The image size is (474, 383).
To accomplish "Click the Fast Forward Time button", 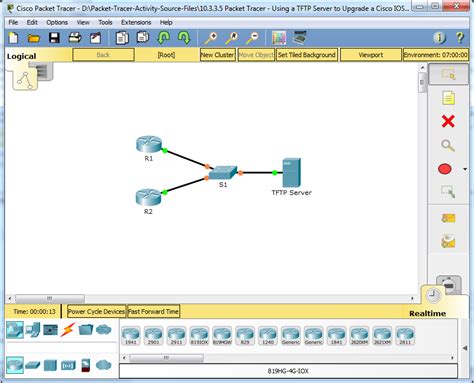I will (153, 311).
